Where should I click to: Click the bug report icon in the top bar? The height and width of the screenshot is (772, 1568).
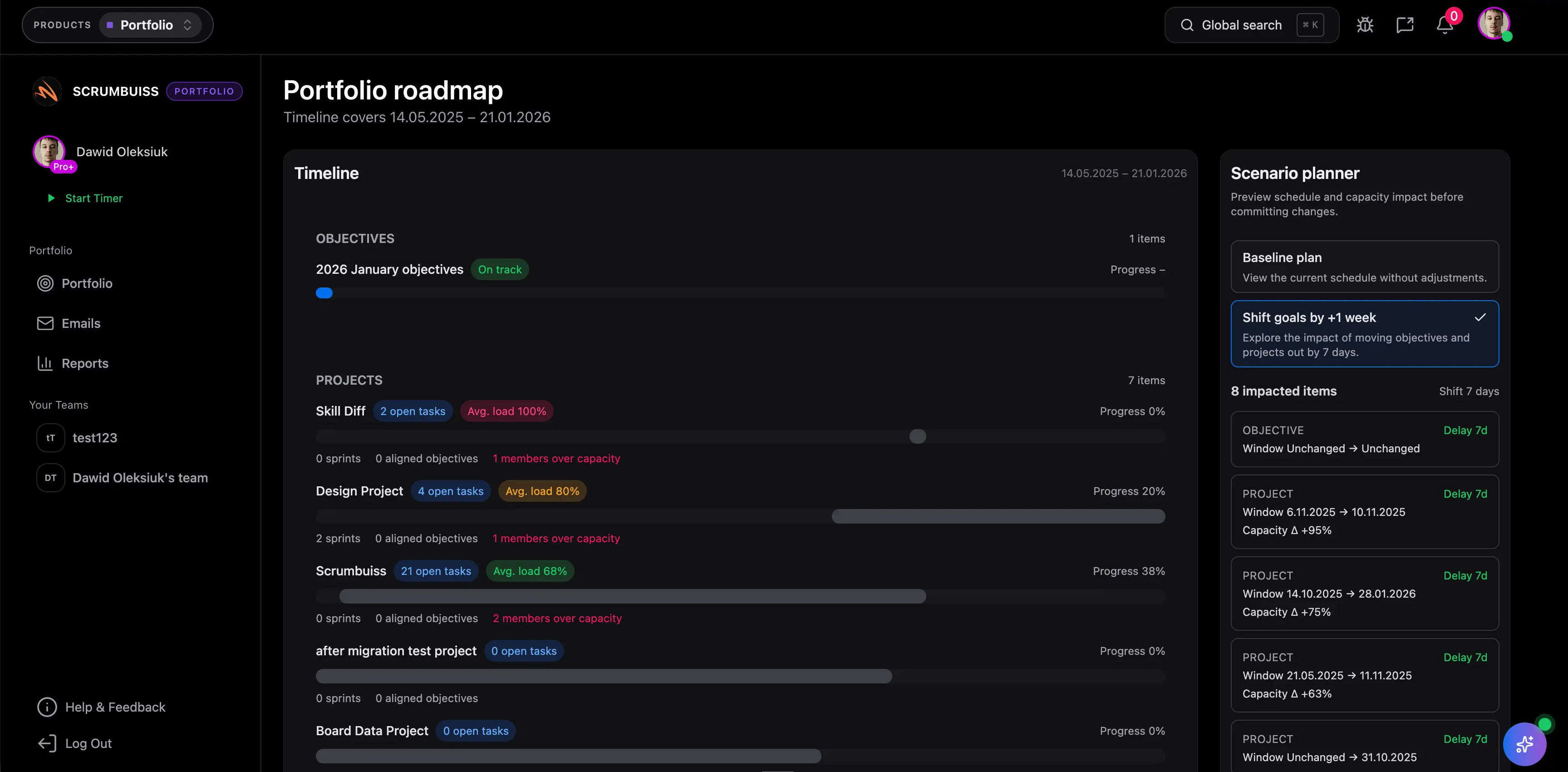[x=1365, y=25]
